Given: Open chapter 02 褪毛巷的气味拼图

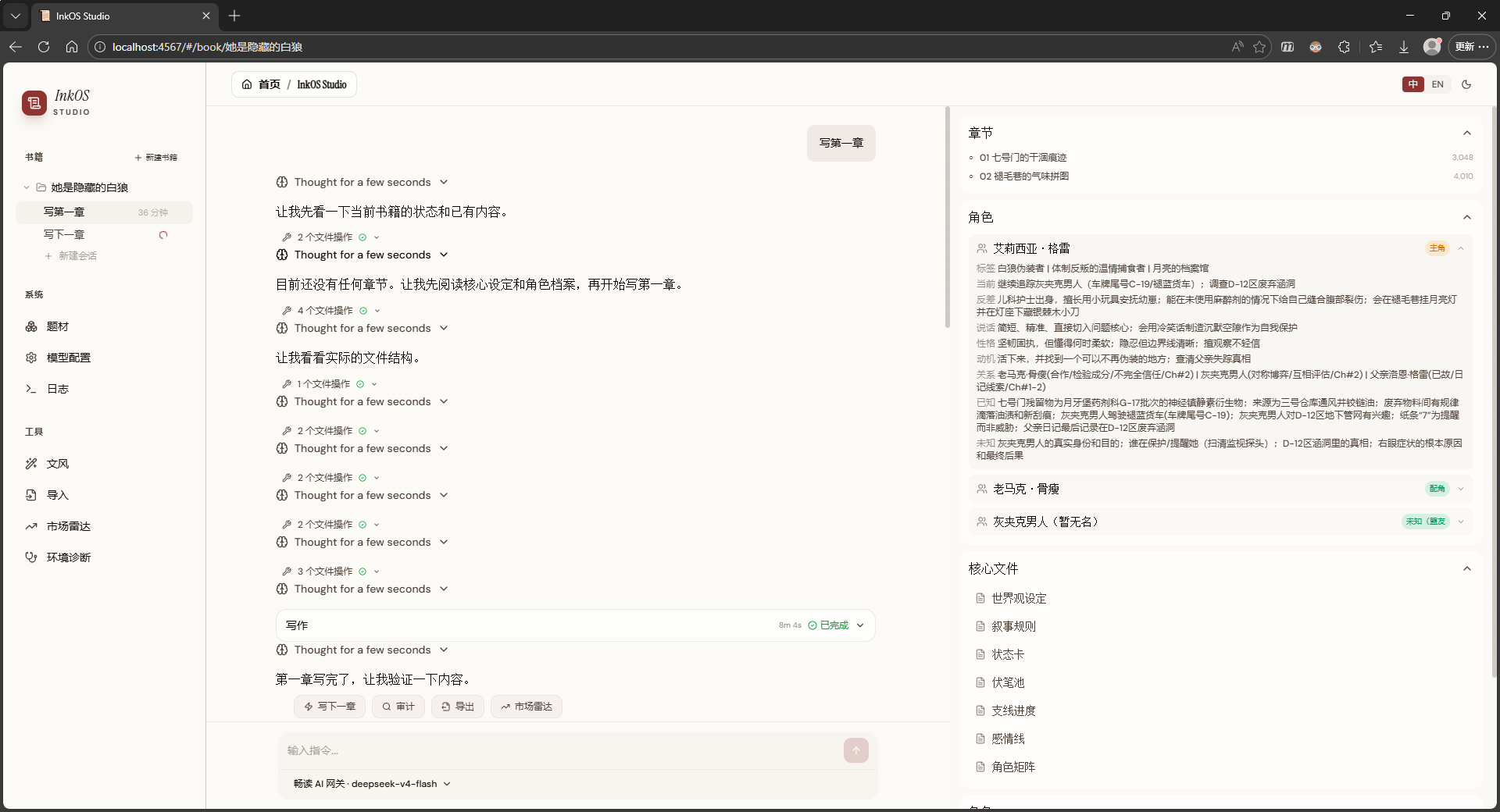Looking at the screenshot, I should point(1220,176).
